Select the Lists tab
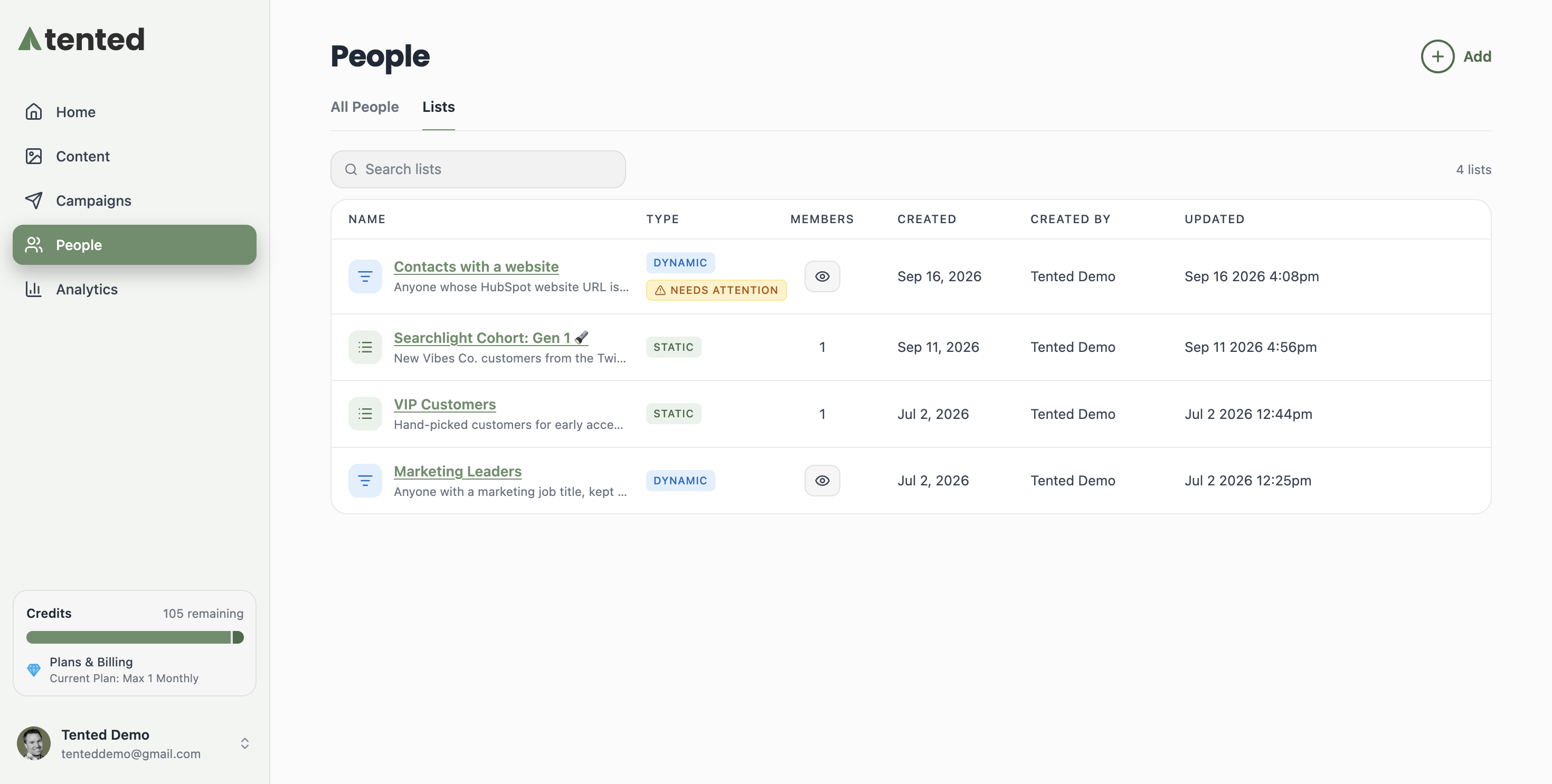The width and height of the screenshot is (1552, 784). [439, 107]
